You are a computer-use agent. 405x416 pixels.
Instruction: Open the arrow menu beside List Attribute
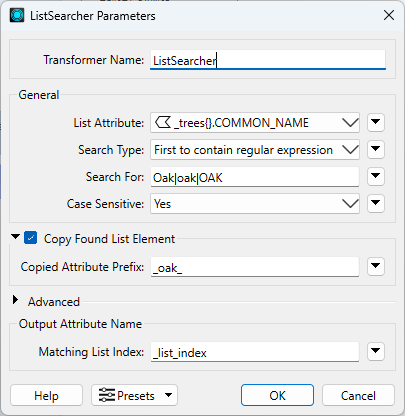click(376, 122)
